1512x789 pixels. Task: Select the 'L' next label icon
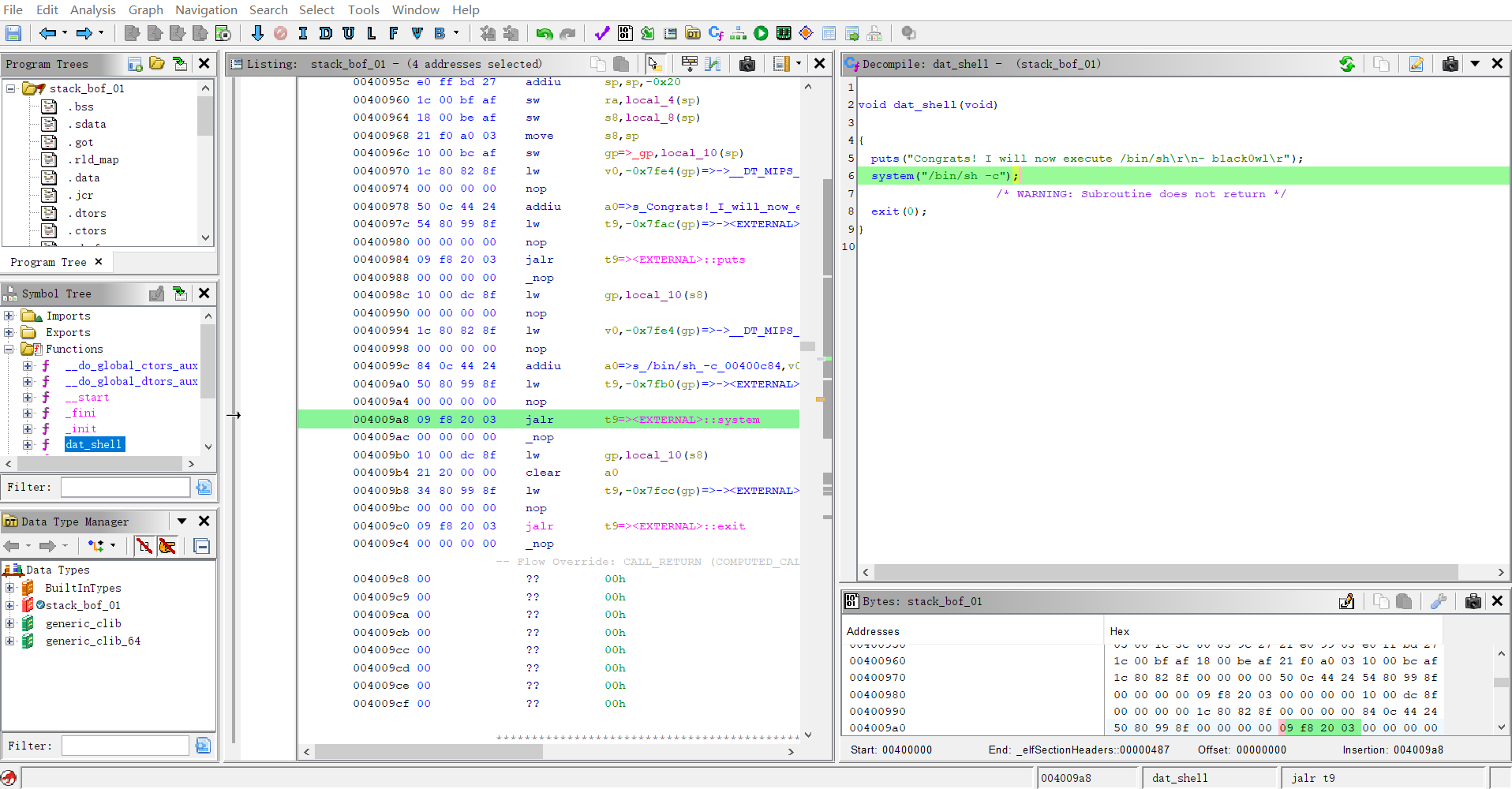pos(371,33)
